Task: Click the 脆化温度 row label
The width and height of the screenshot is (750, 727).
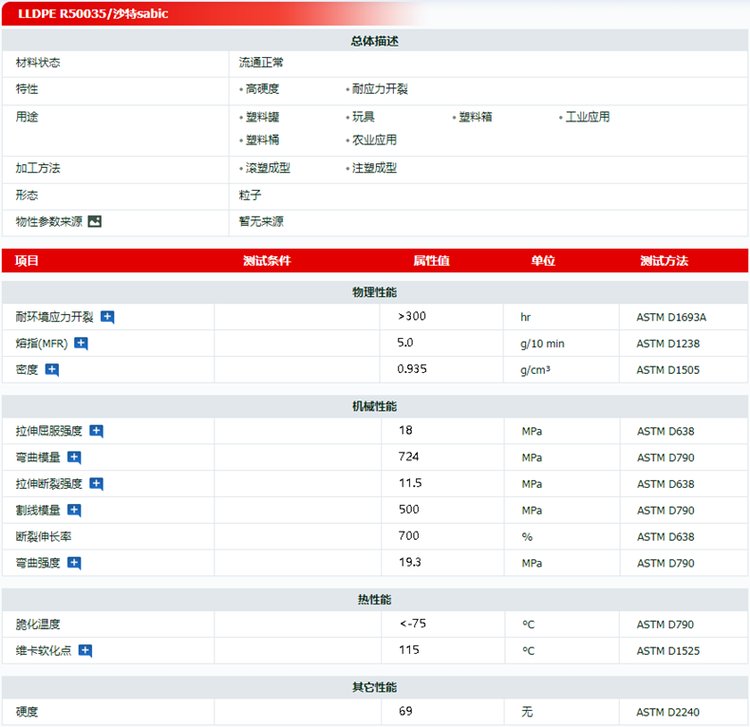Action: [x=38, y=624]
